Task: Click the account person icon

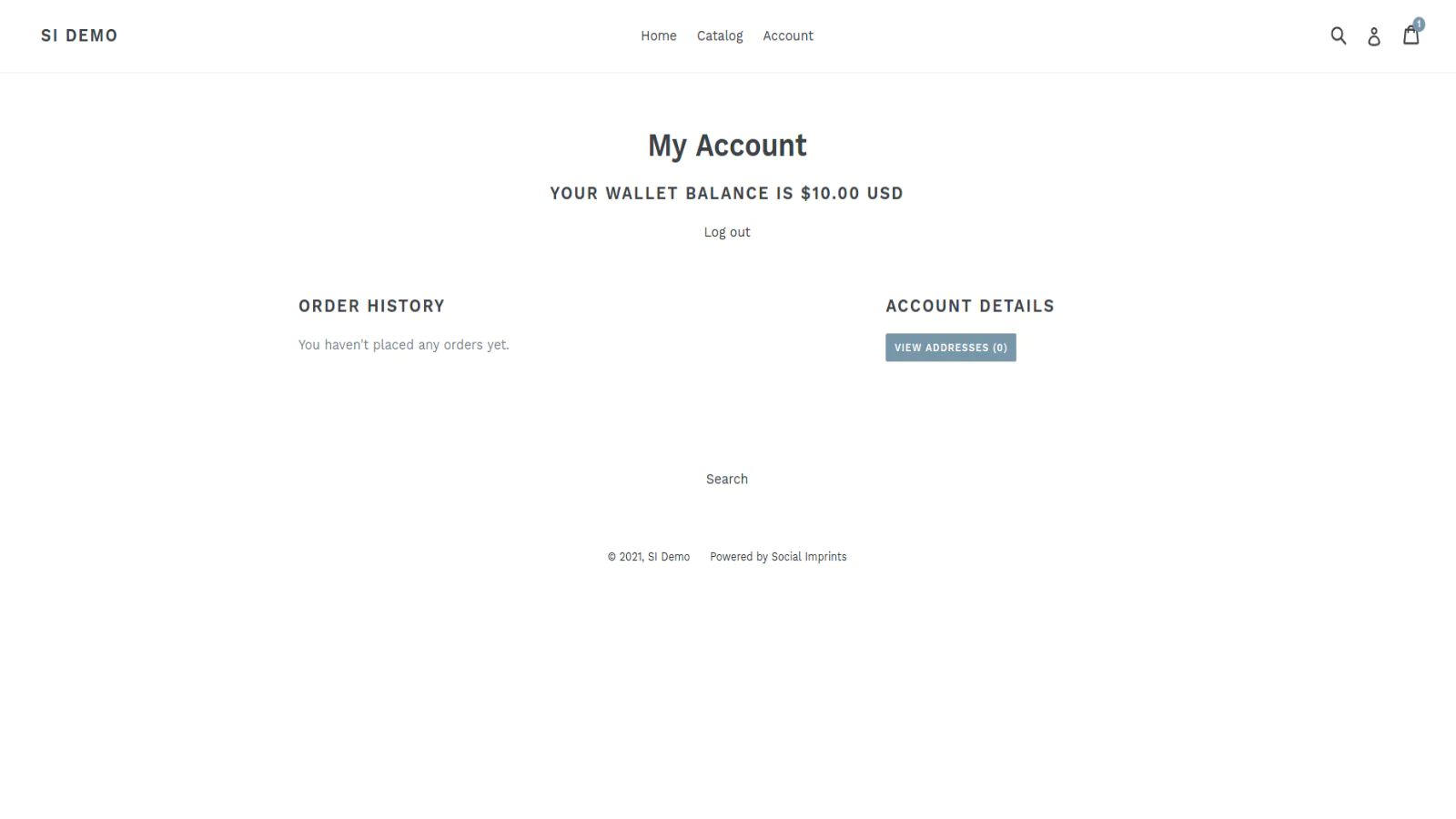Action: [1374, 36]
